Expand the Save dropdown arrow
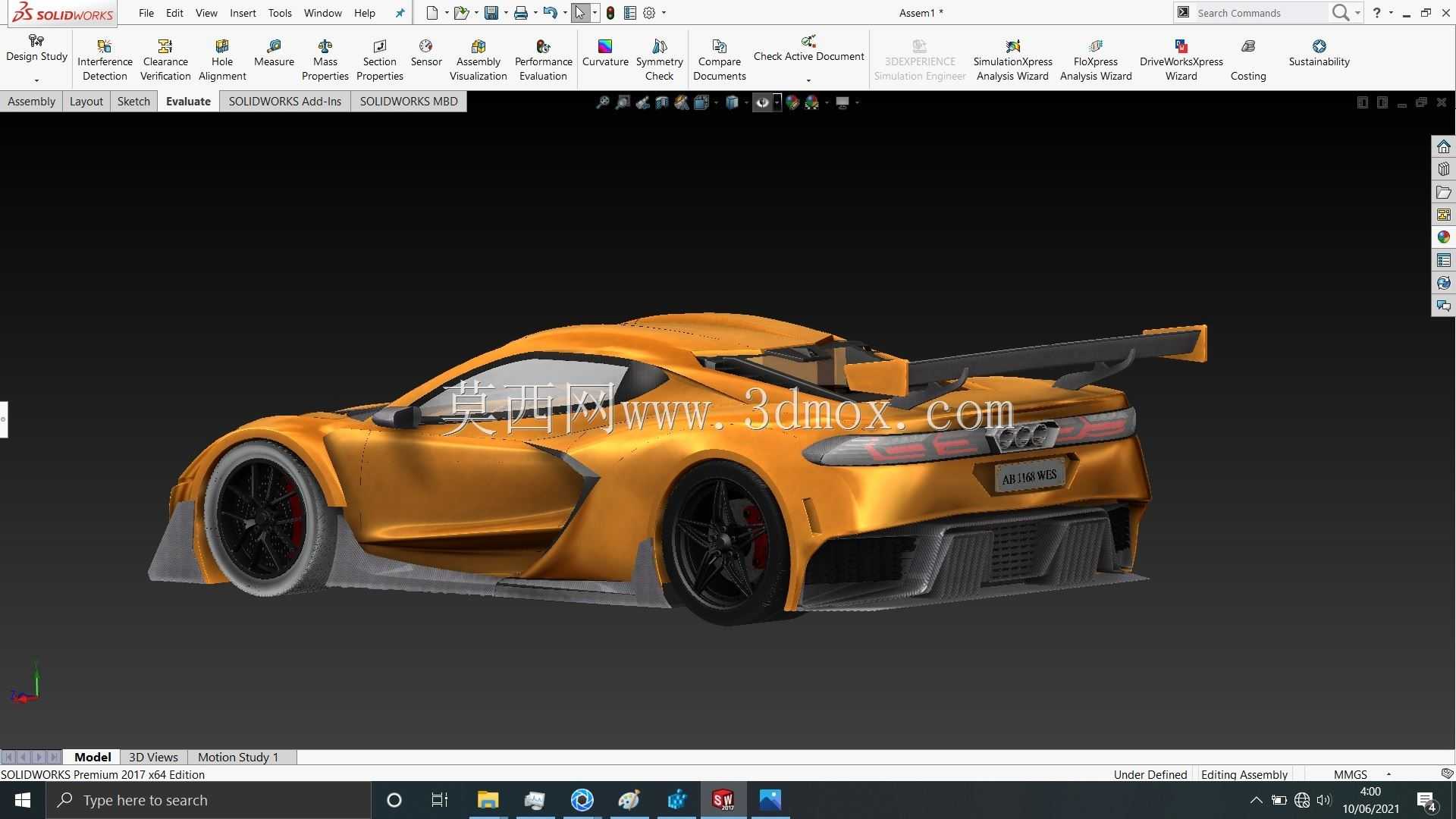This screenshot has height=819, width=1456. click(506, 13)
